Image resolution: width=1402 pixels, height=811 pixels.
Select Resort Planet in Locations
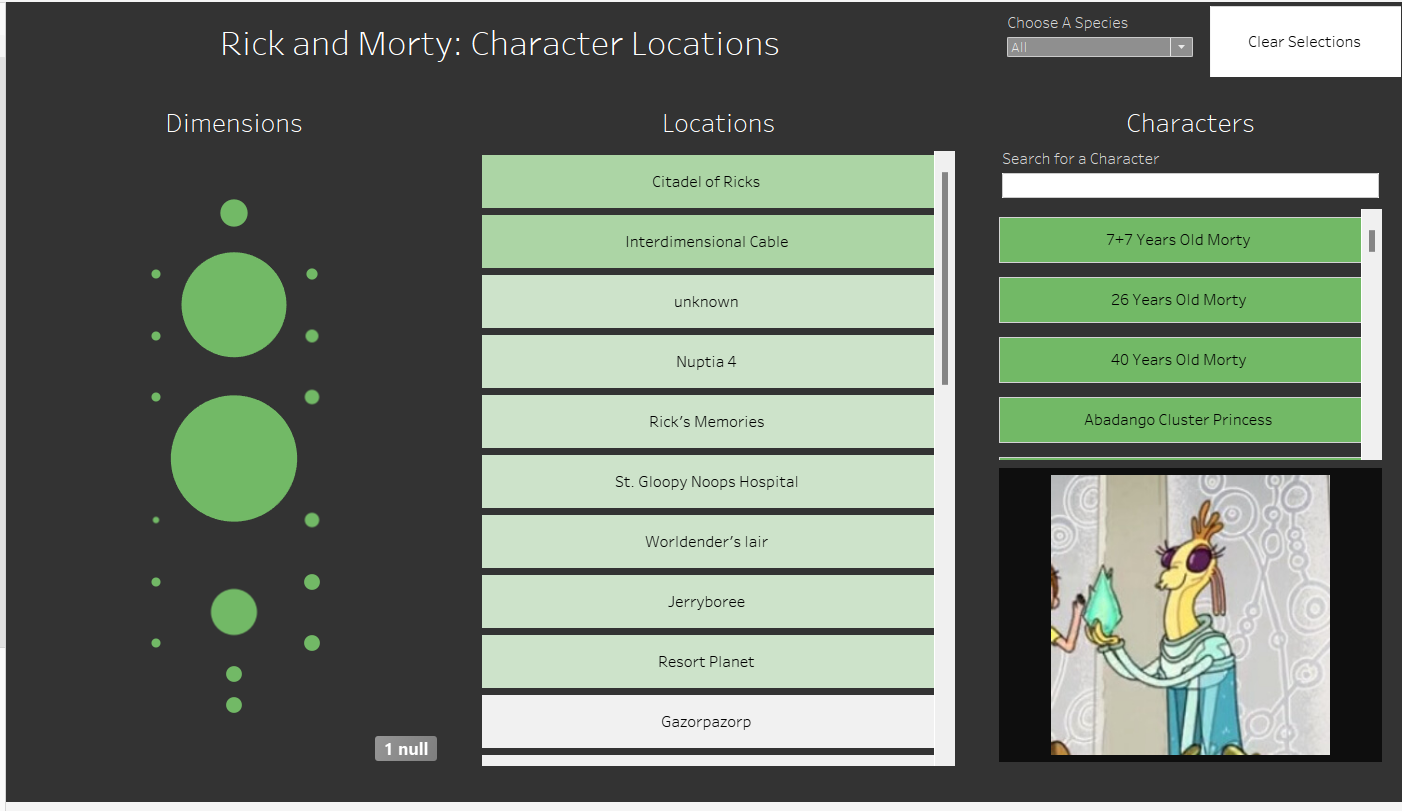(x=708, y=662)
